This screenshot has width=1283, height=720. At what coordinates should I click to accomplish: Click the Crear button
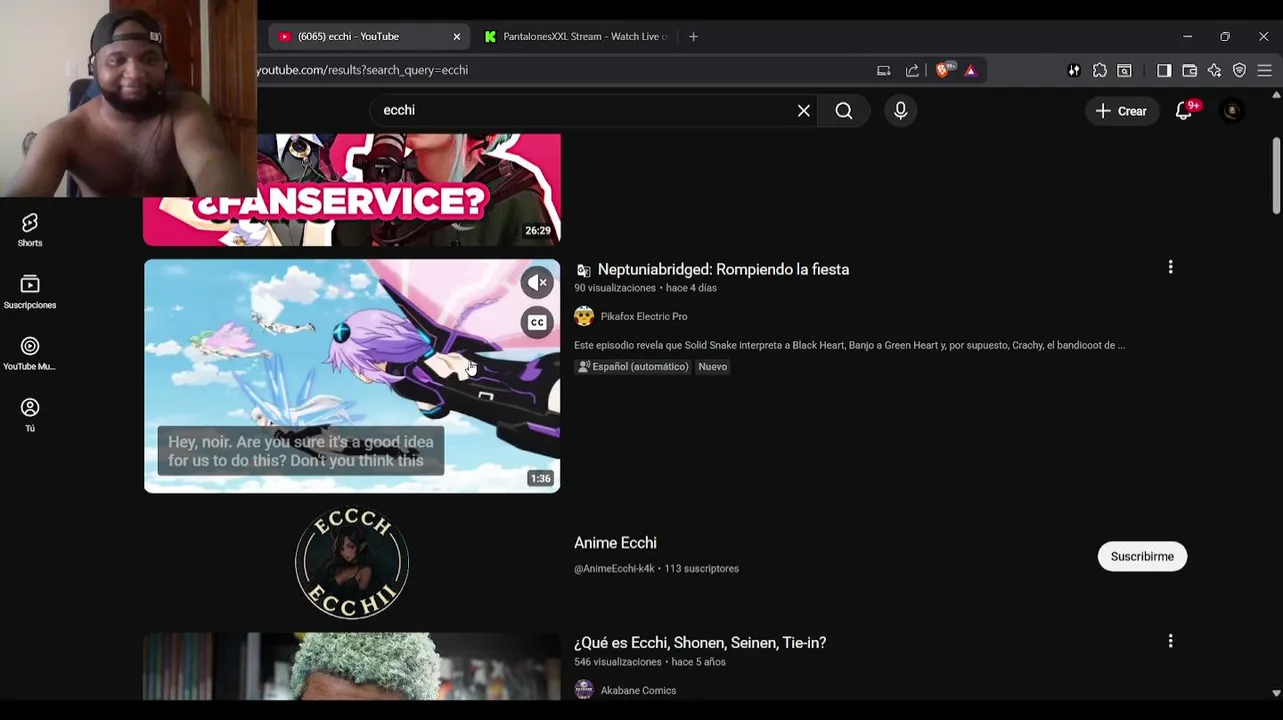(x=1121, y=111)
